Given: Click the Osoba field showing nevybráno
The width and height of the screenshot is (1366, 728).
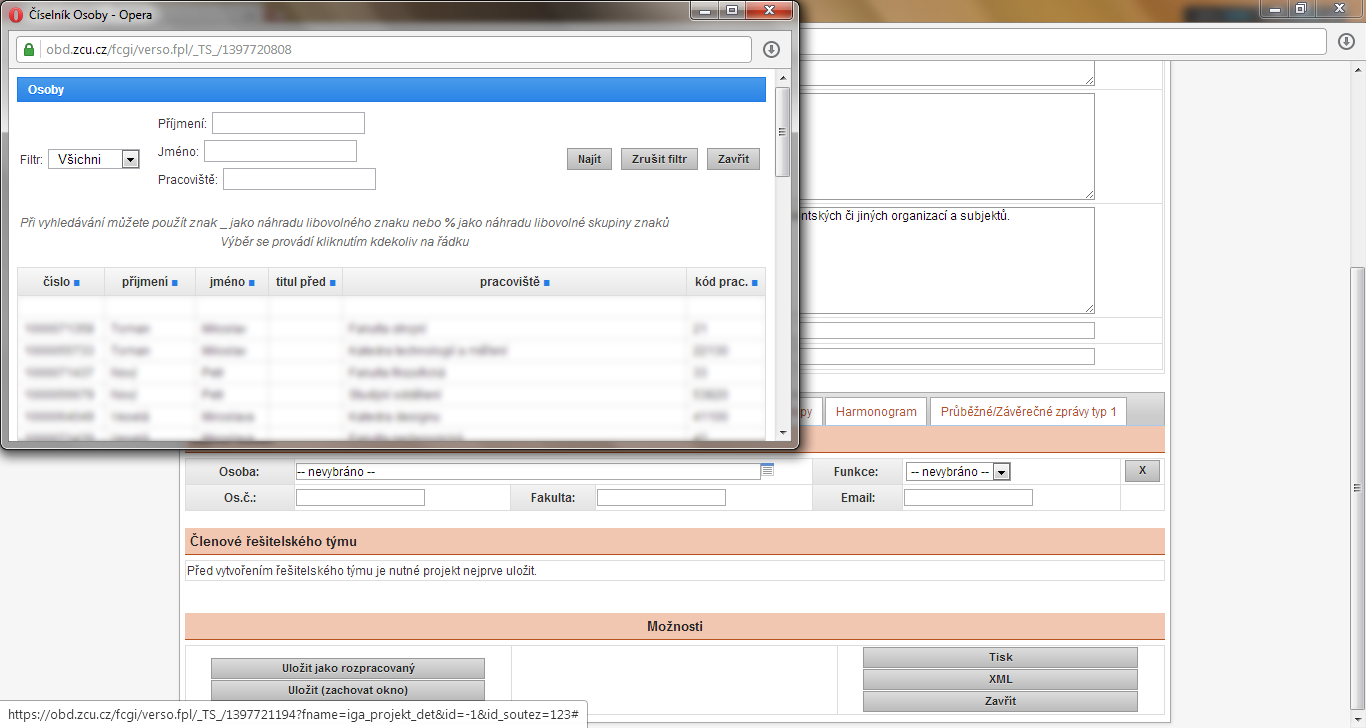Looking at the screenshot, I should click(528, 471).
